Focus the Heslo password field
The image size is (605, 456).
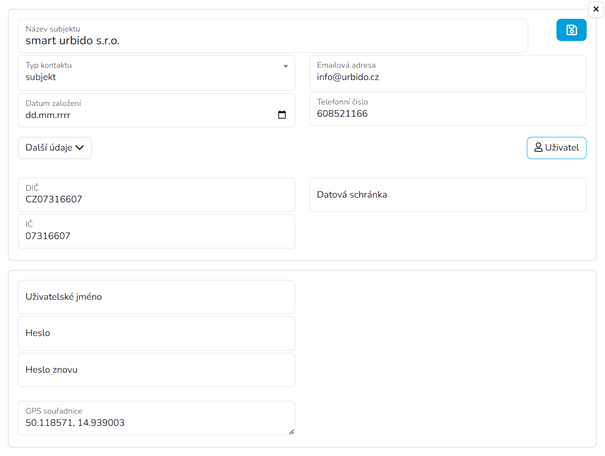click(157, 334)
